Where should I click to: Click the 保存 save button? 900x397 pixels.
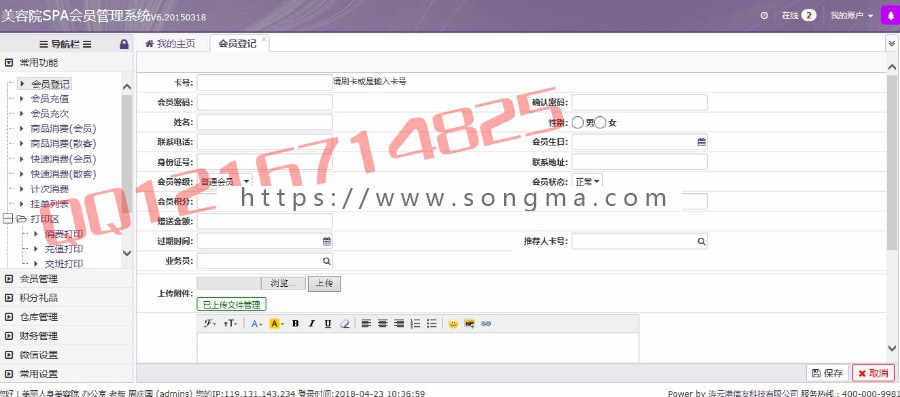point(828,373)
